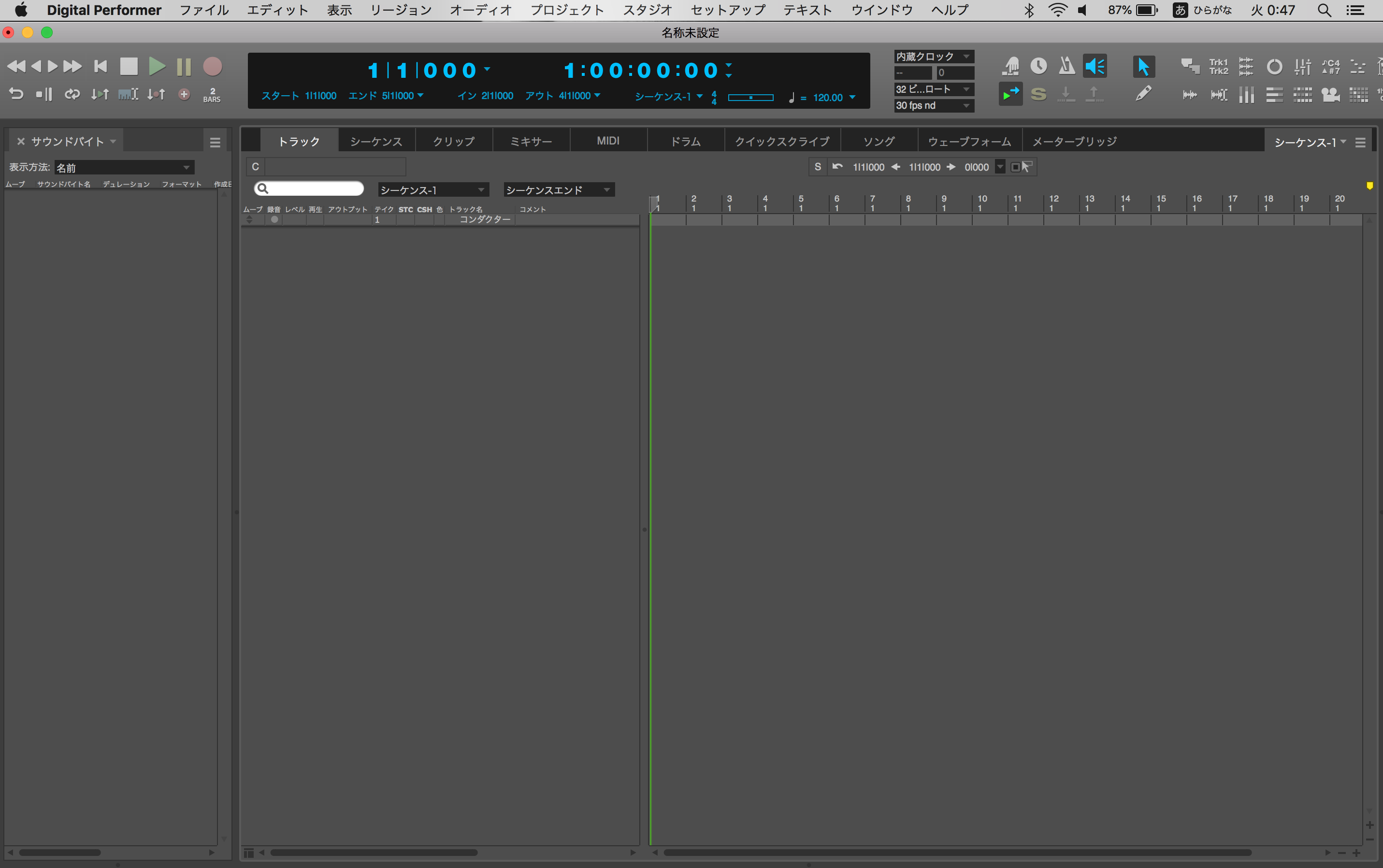Select the Pointer arrow tool
This screenshot has height=868, width=1383.
[1143, 67]
